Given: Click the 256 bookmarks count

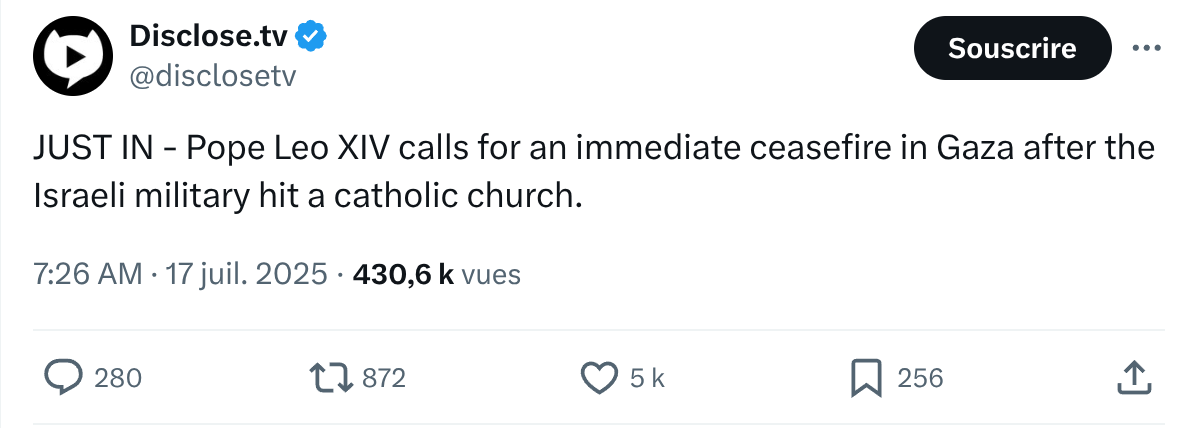Looking at the screenshot, I should click(x=920, y=378).
